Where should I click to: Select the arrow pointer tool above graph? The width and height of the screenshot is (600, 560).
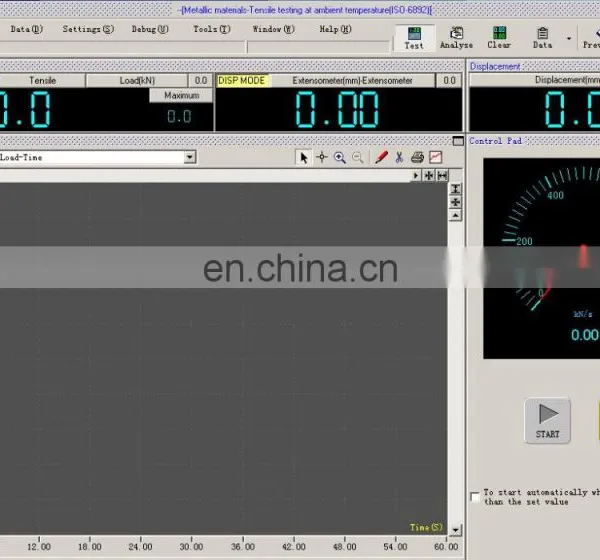pyautogui.click(x=304, y=157)
